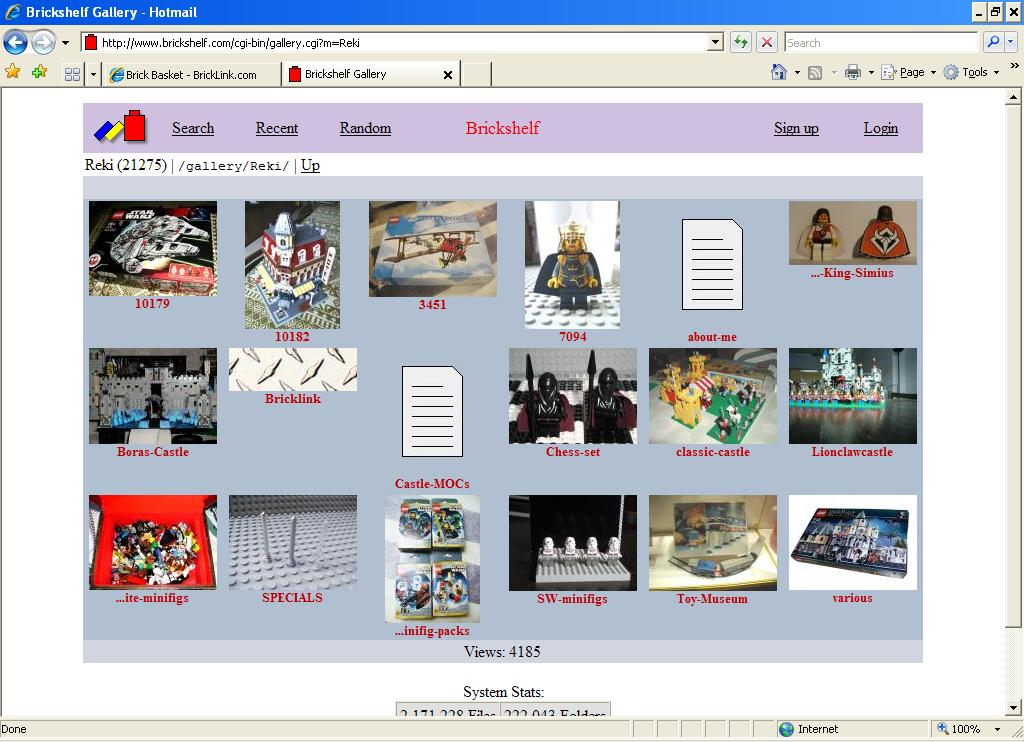The height and width of the screenshot is (742, 1024).
Task: Click the Up link beside gallery path
Action: tap(310, 165)
